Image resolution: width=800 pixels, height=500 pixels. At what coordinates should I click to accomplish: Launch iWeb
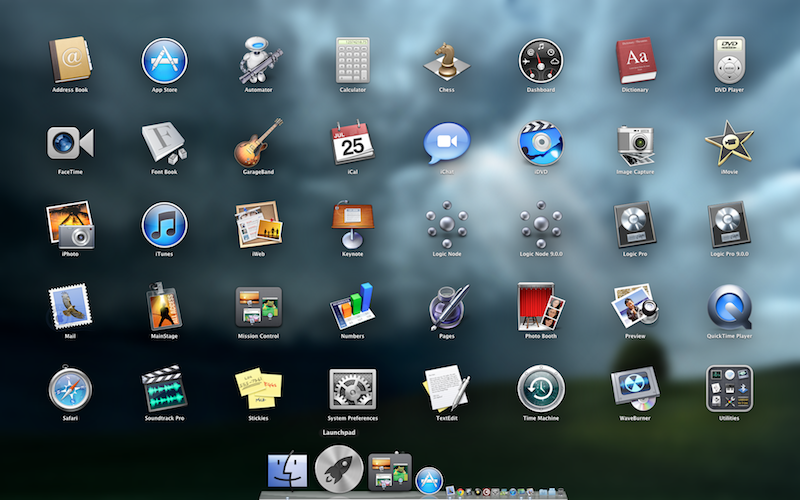pyautogui.click(x=259, y=224)
